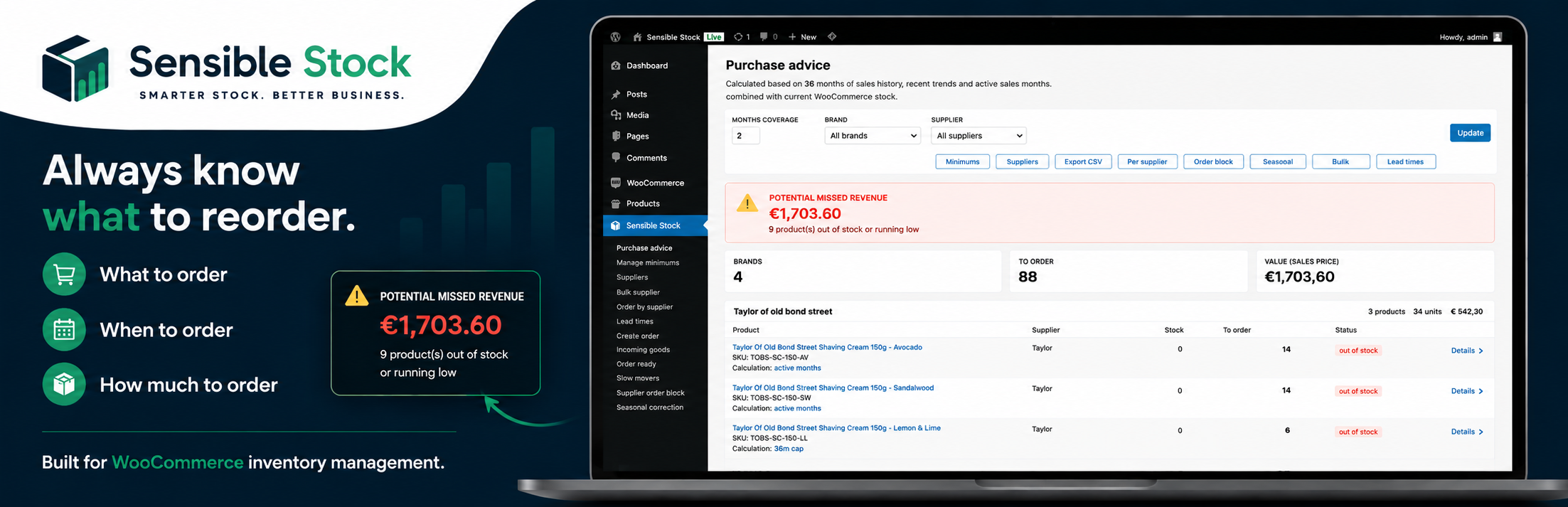
Task: Click the Taylor of old bond street heading
Action: [782, 311]
